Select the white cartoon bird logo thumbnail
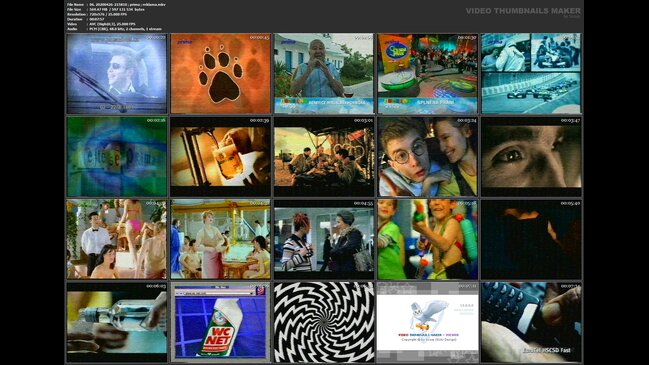Image resolution: width=649 pixels, height=365 pixels. 428,322
